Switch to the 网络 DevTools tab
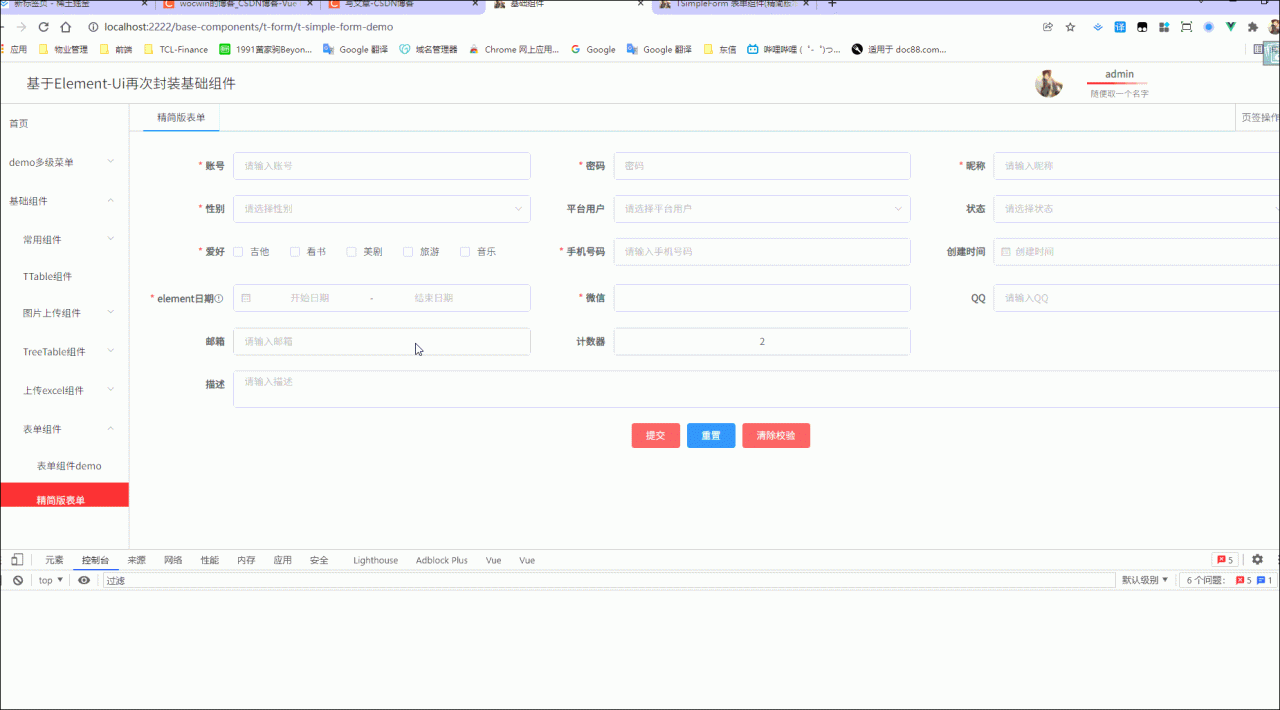This screenshot has width=1280, height=710. (x=173, y=560)
